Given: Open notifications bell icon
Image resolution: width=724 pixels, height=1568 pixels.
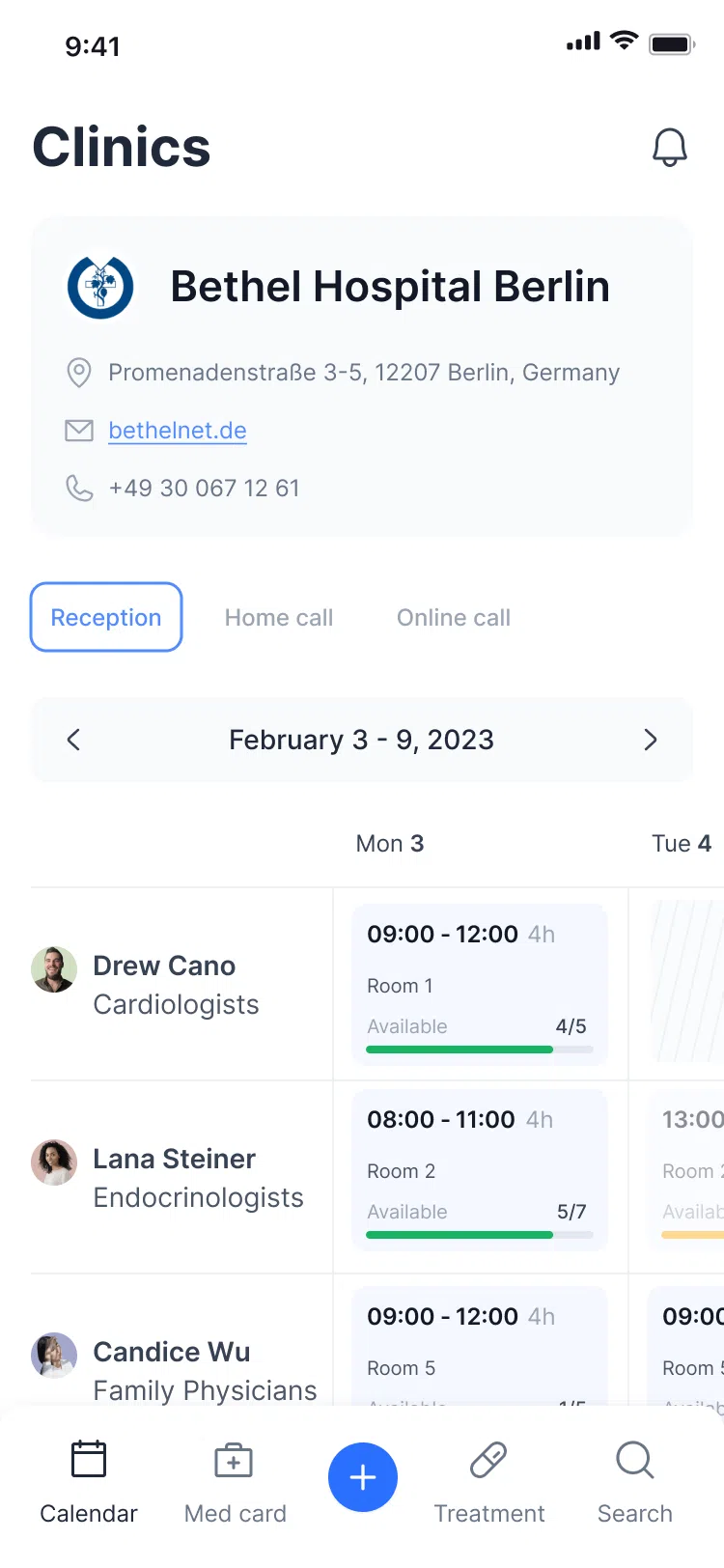Looking at the screenshot, I should tap(669, 148).
